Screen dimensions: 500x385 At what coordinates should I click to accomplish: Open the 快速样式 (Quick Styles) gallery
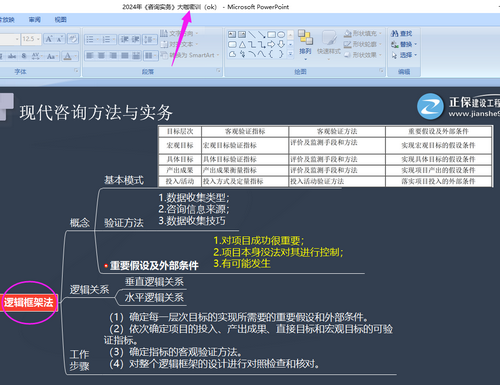(329, 45)
